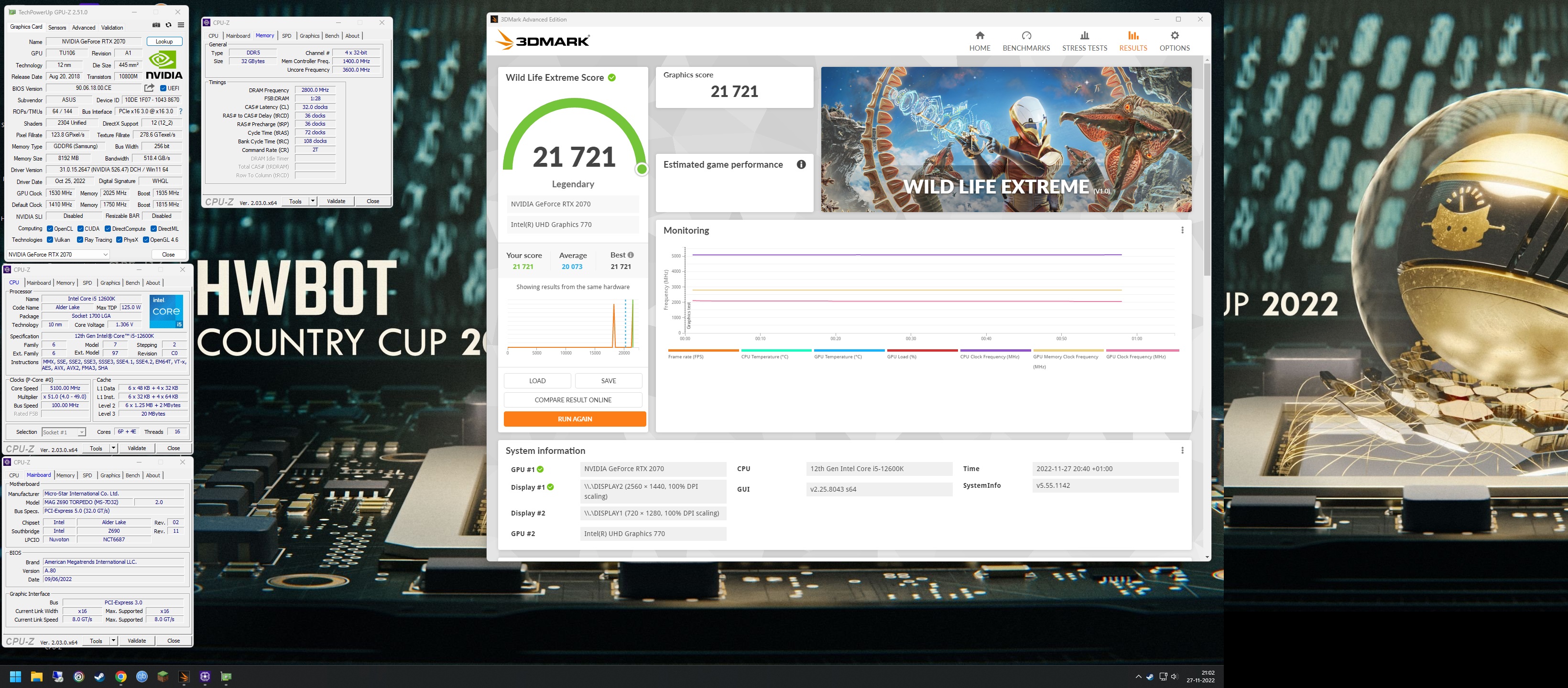Open Steam from the taskbar
This screenshot has height=688, width=1568.
click(x=100, y=677)
